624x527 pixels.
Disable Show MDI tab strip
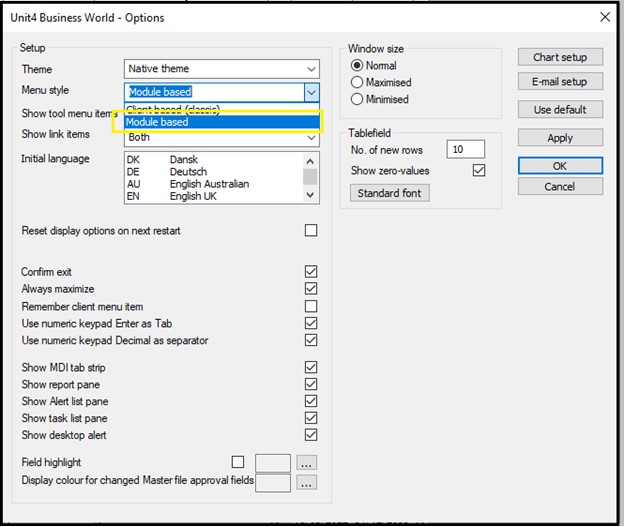pos(311,367)
